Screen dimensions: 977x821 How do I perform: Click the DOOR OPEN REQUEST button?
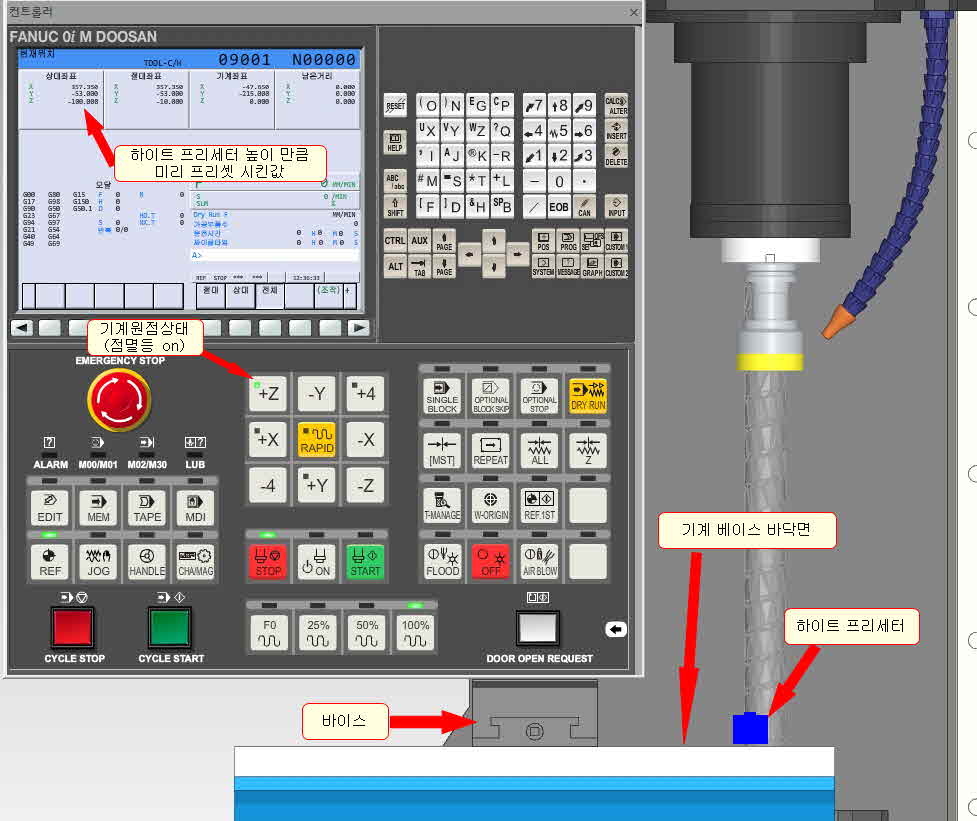tap(538, 629)
